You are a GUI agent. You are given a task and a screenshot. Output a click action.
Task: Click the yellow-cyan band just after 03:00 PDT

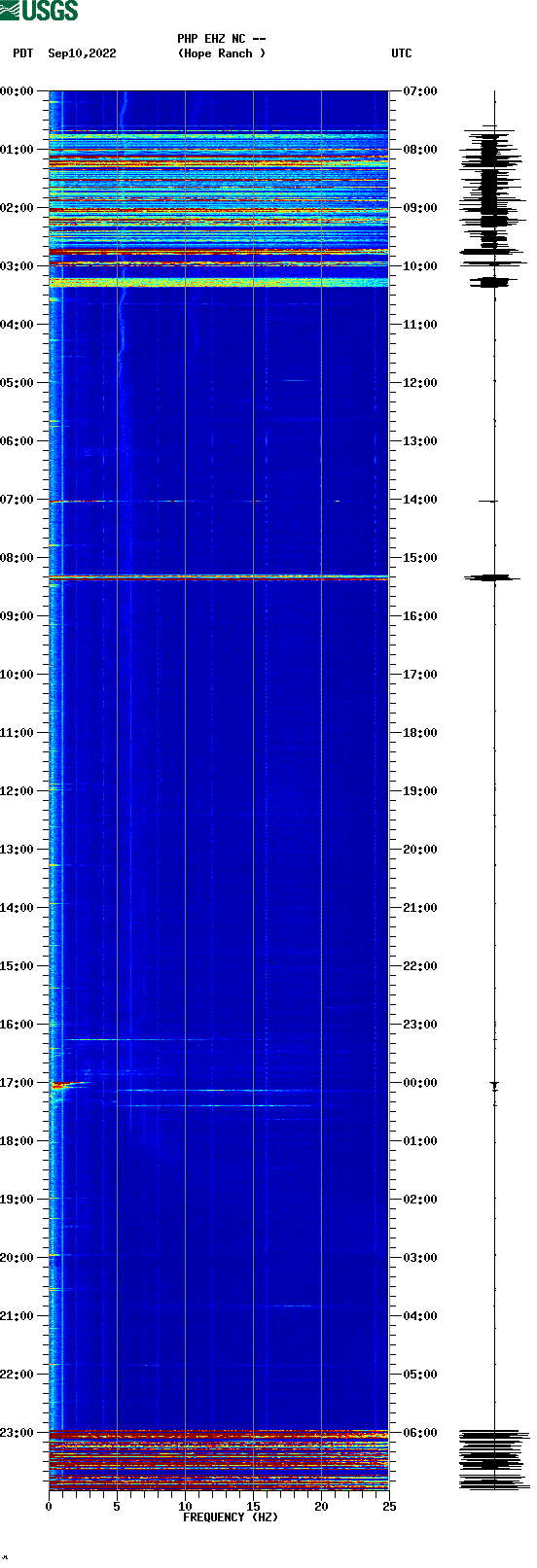pyautogui.click(x=219, y=282)
